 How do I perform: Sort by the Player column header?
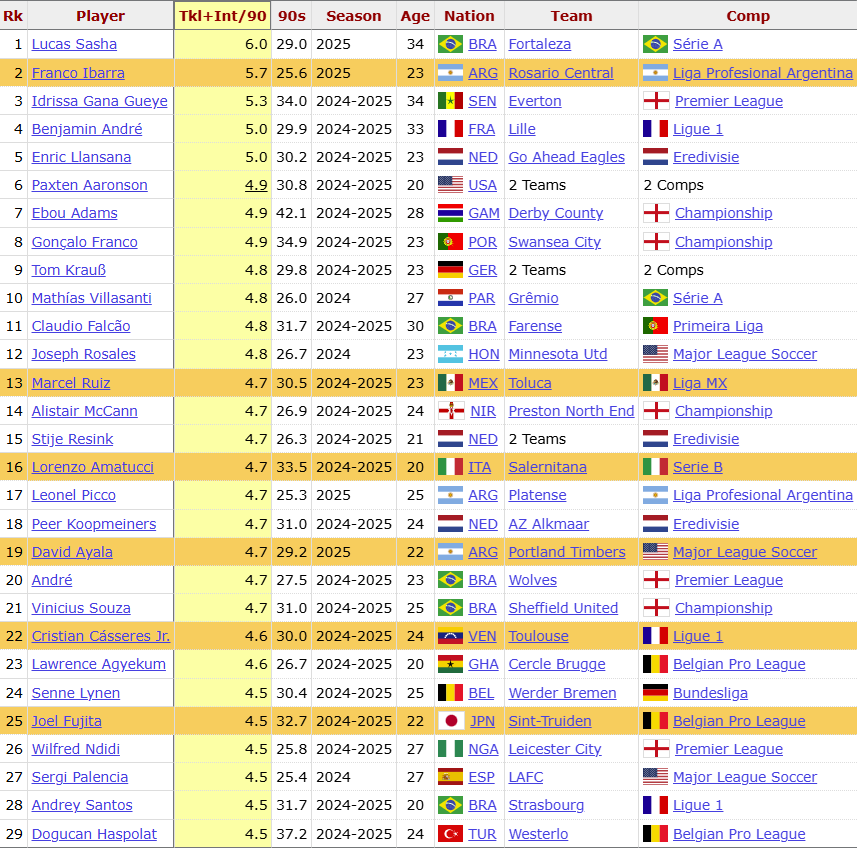click(x=101, y=16)
